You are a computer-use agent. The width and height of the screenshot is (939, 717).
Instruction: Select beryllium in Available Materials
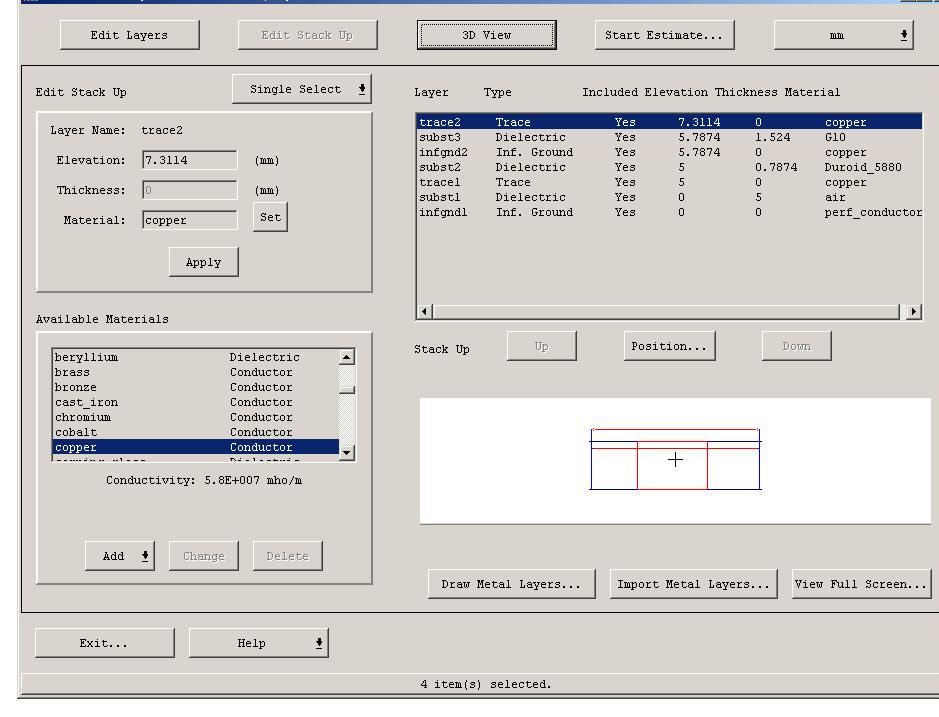(196, 357)
